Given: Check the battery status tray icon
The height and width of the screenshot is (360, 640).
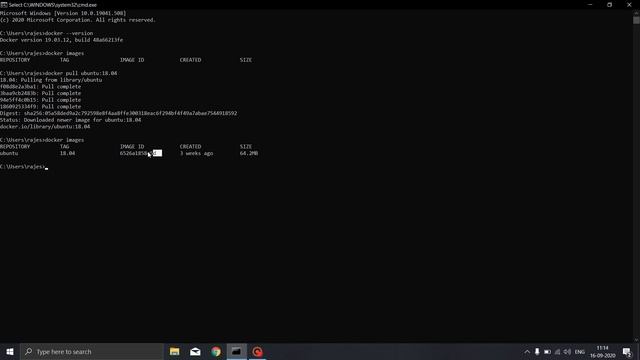Looking at the screenshot, I should (547, 351).
